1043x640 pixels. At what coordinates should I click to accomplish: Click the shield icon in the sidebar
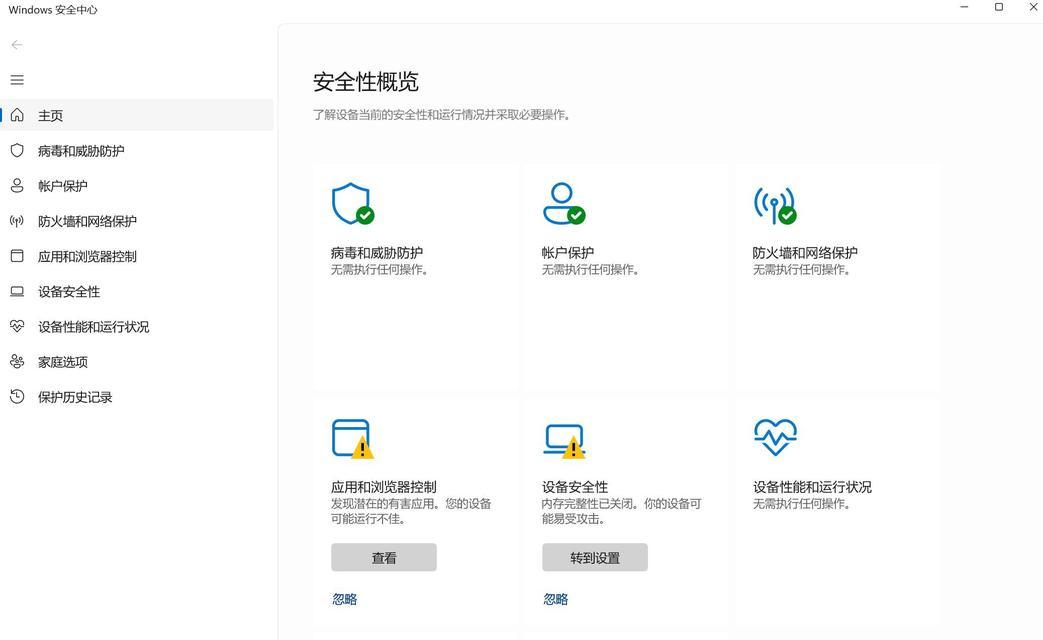pos(17,150)
